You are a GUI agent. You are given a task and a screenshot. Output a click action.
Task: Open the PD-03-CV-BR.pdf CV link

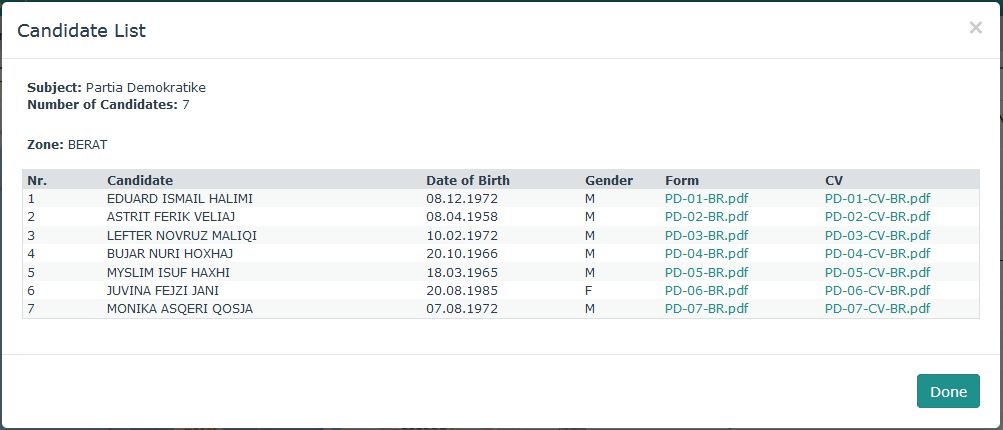point(877,235)
